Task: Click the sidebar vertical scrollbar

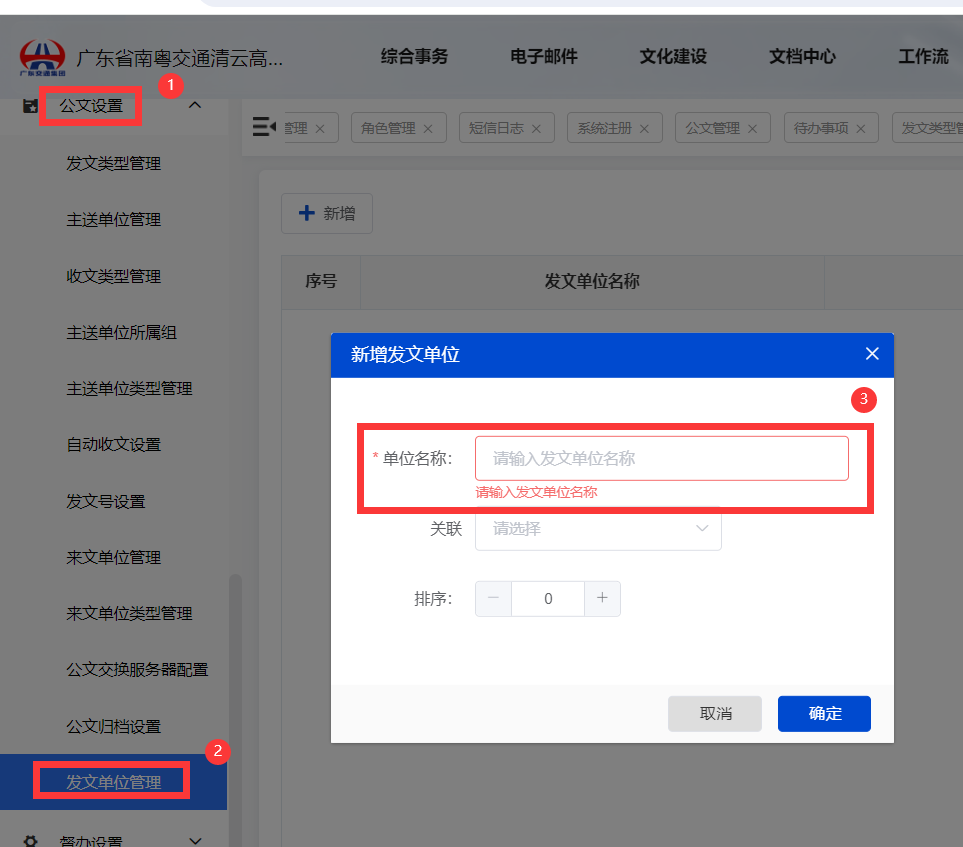Action: point(235,709)
